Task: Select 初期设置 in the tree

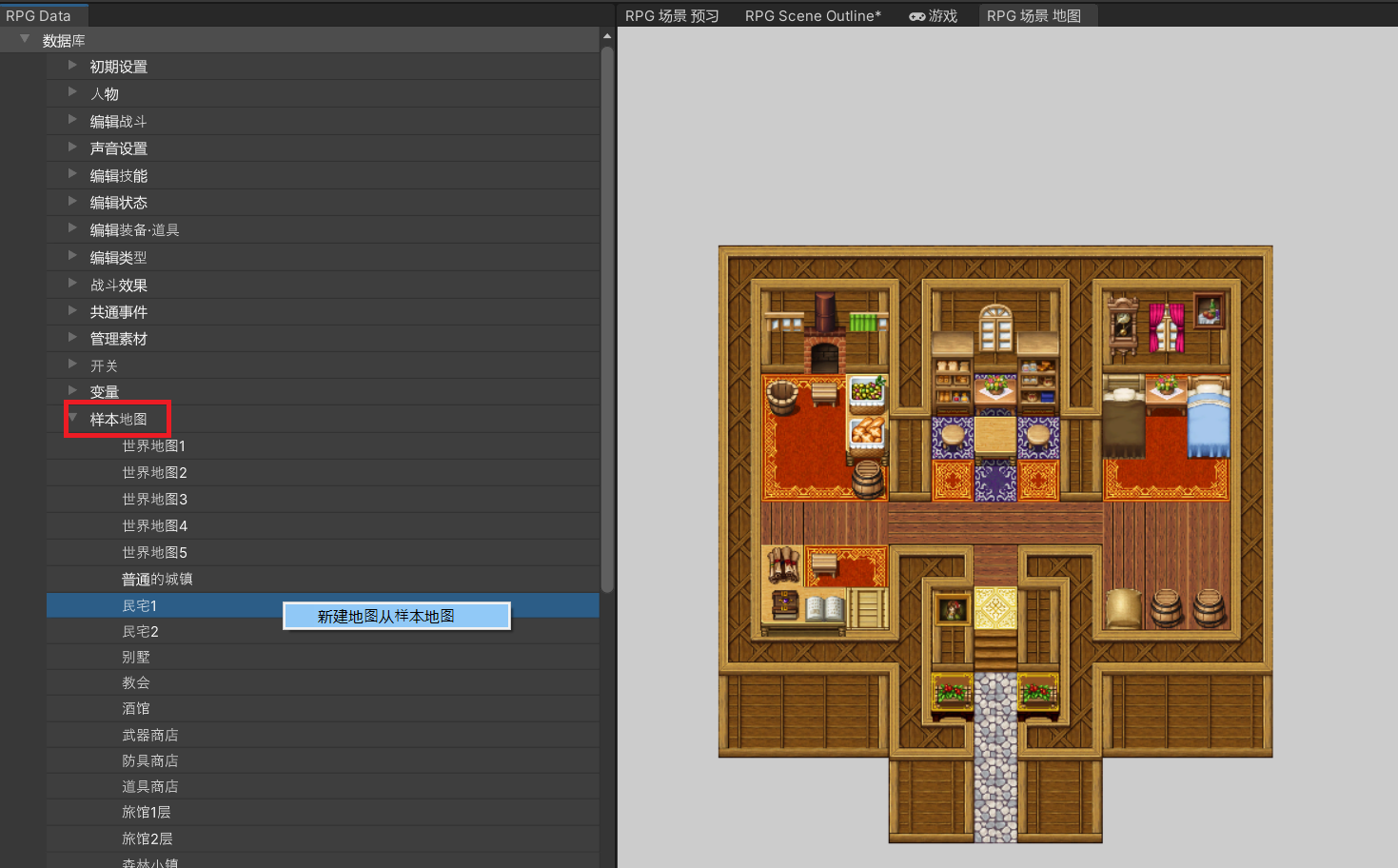Action: (x=119, y=67)
